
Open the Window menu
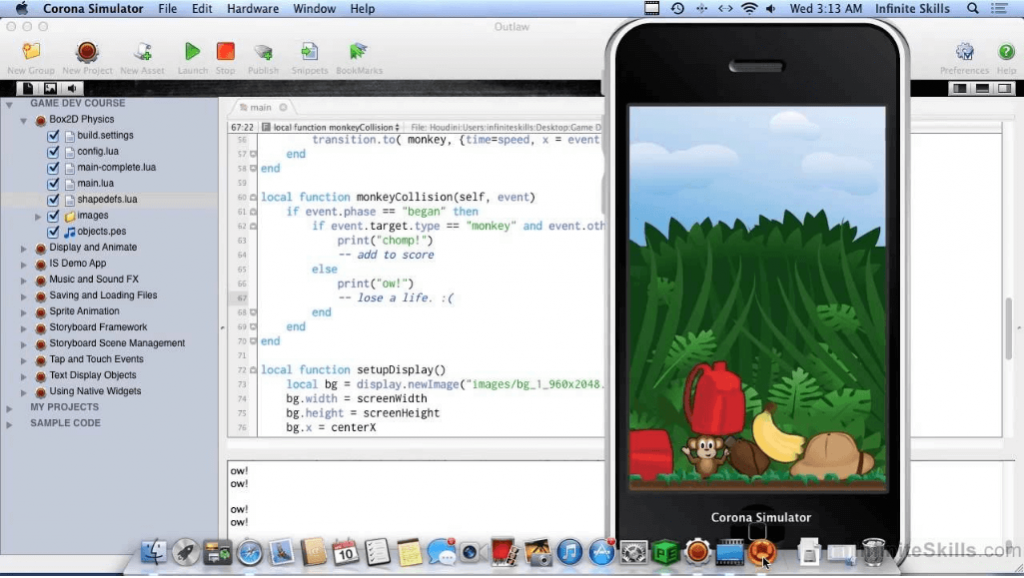[314, 8]
